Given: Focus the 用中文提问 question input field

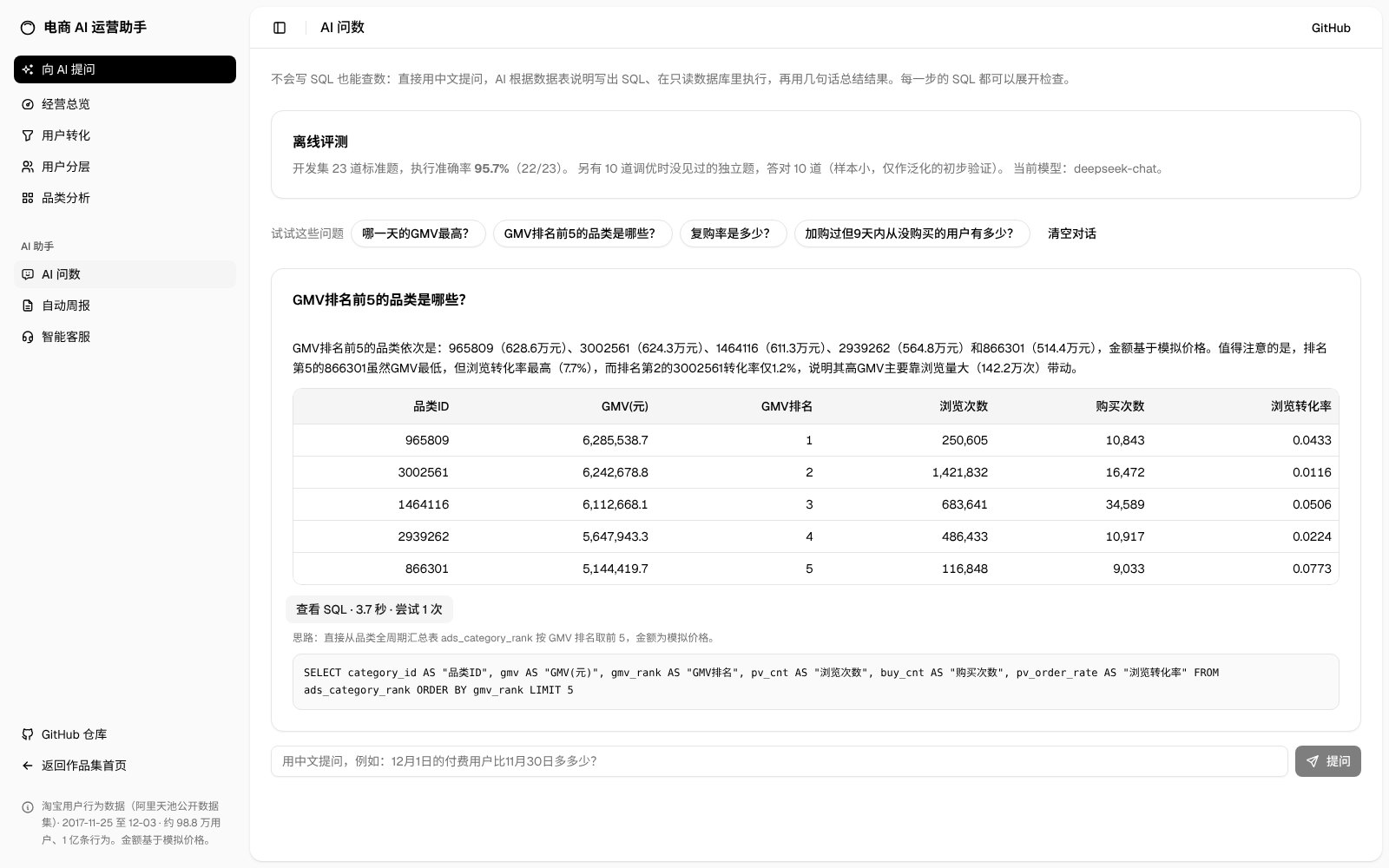Looking at the screenshot, I should (x=779, y=761).
